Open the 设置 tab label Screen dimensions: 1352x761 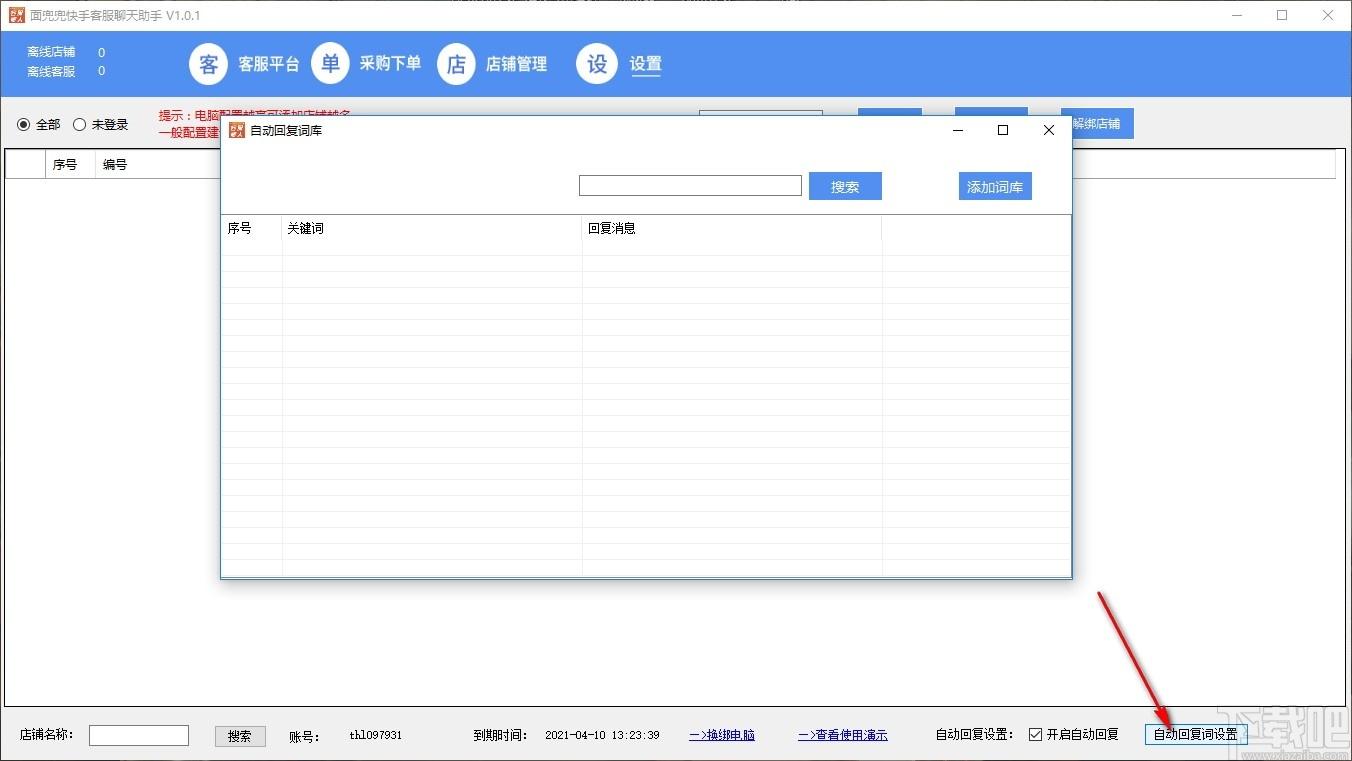pyautogui.click(x=645, y=64)
